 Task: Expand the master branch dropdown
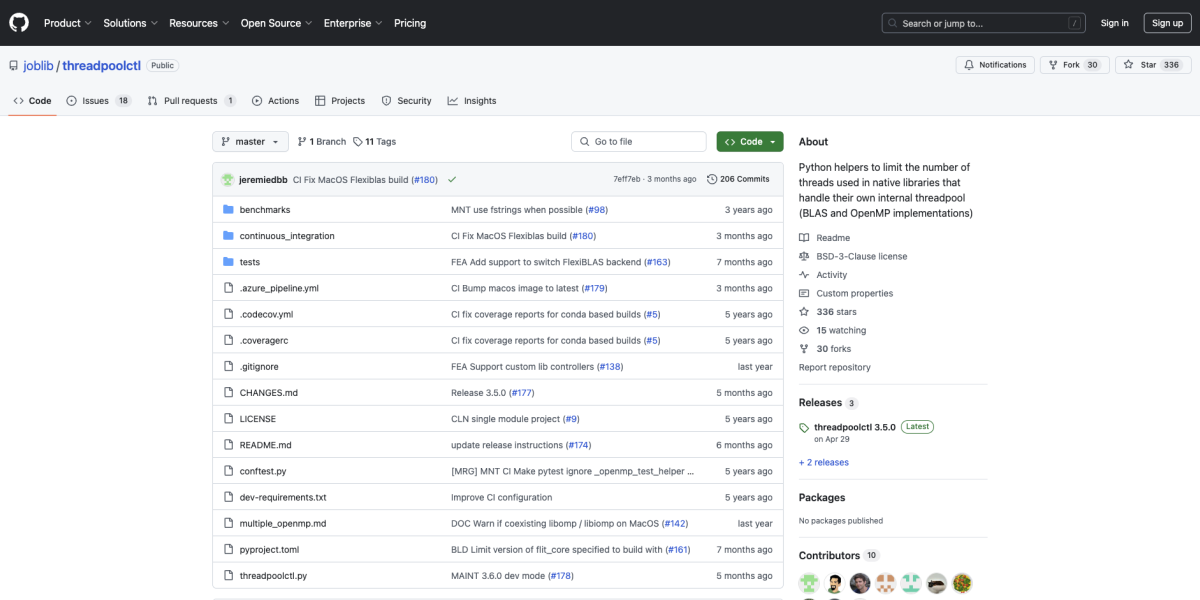click(x=250, y=142)
